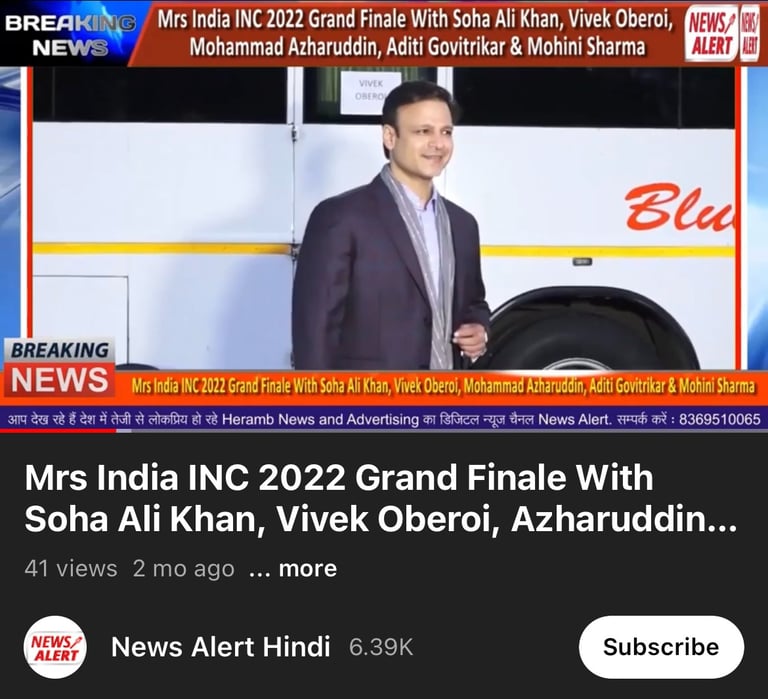
Task: Open the News Alert channel avatar
Action: click(55, 647)
